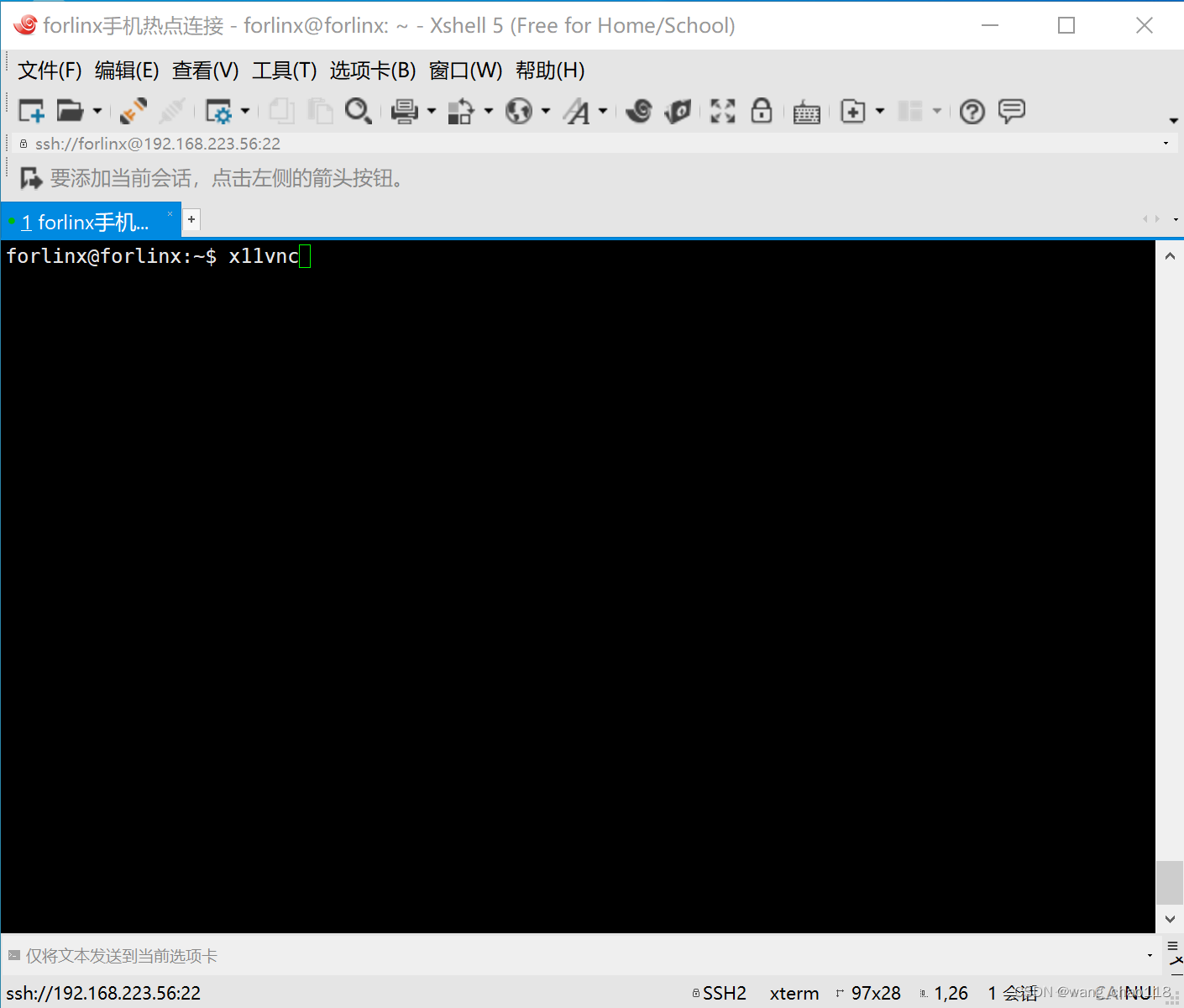
Task: Show the compose bar speech-bubble icon
Action: click(1011, 110)
